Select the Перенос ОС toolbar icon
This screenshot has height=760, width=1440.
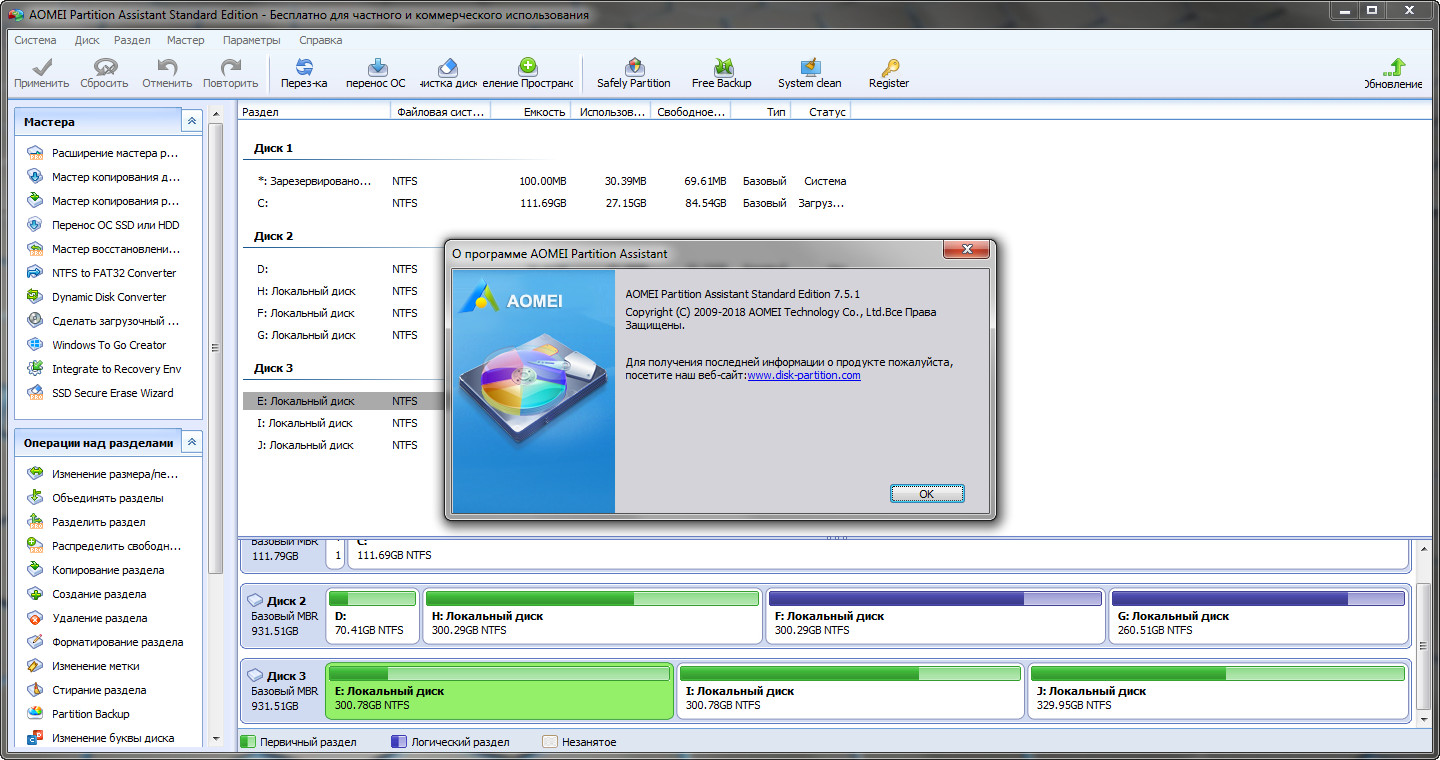(x=375, y=72)
